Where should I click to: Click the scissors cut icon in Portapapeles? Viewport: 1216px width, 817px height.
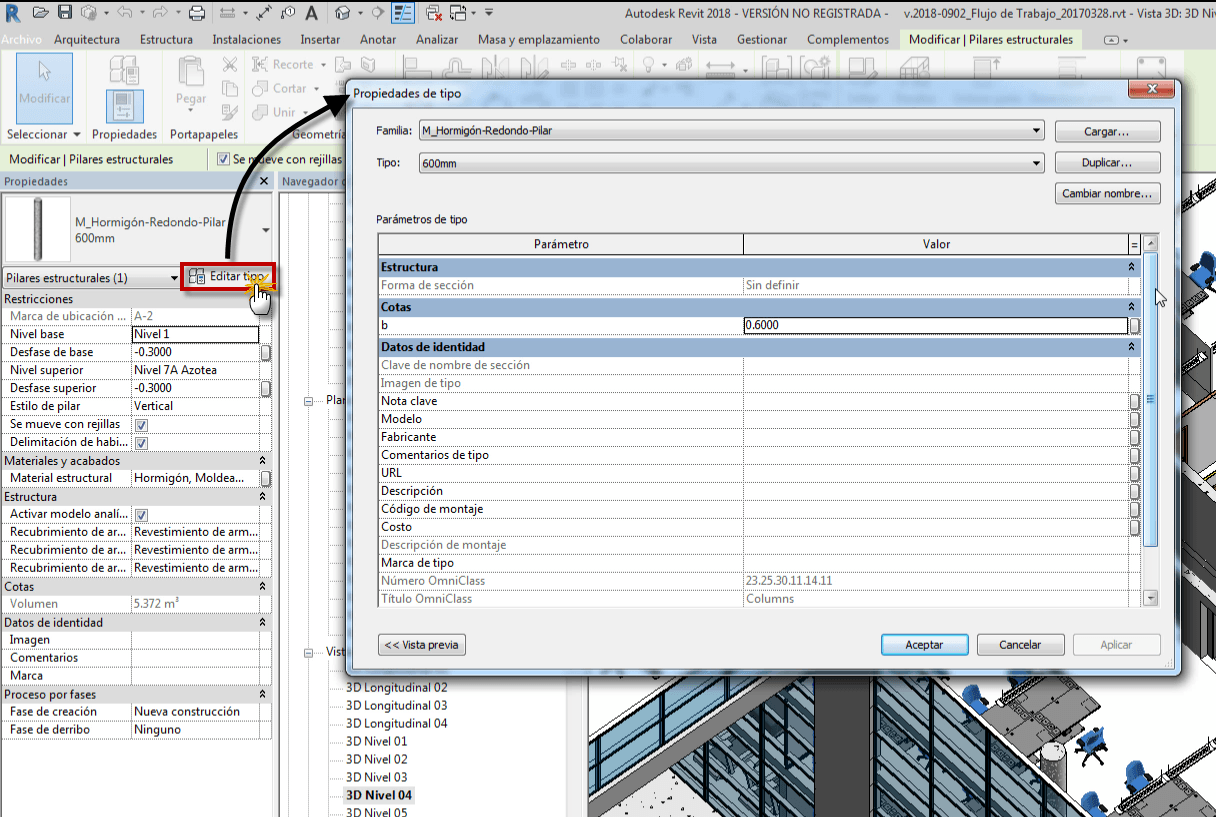[x=230, y=65]
